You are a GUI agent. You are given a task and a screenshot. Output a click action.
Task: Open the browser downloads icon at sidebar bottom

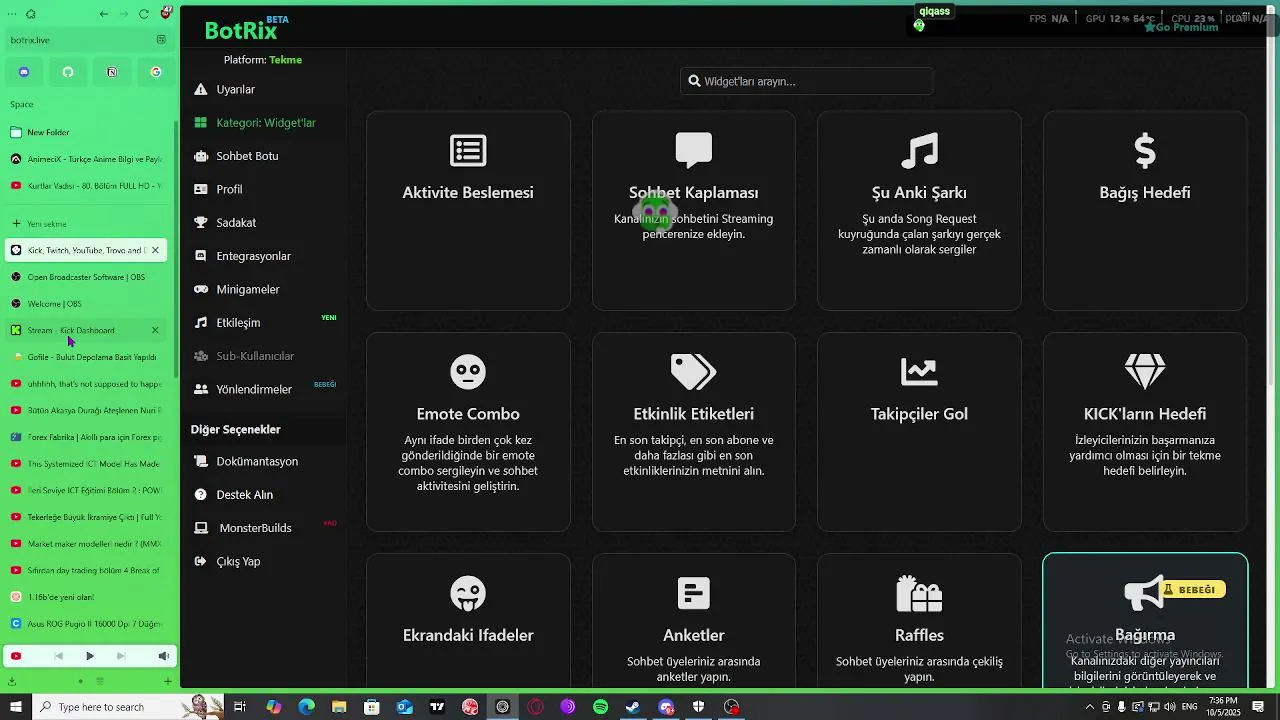[x=12, y=681]
